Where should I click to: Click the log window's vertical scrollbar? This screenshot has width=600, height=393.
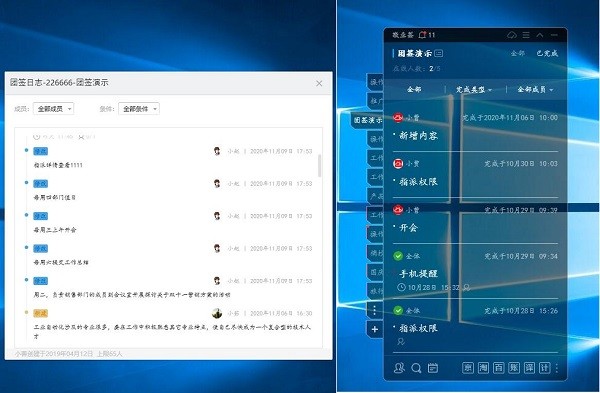(320, 166)
